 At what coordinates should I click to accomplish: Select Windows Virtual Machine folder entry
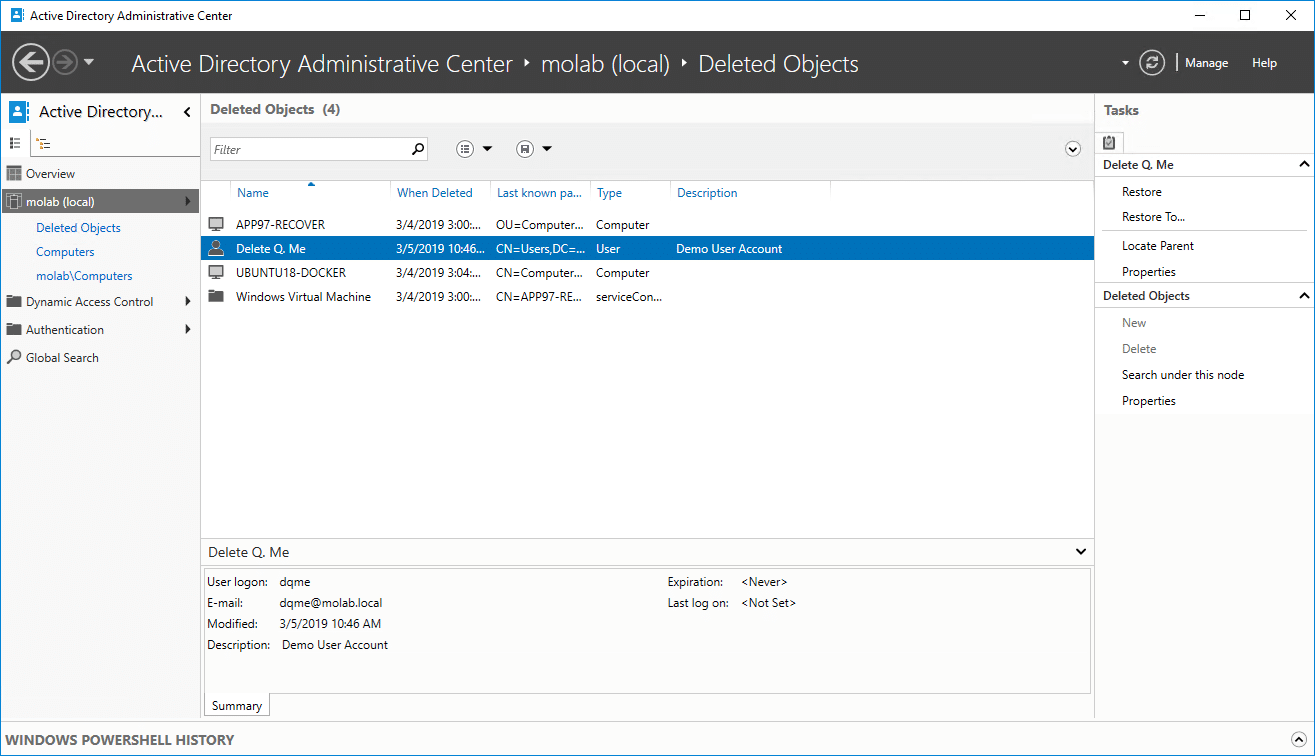[303, 297]
